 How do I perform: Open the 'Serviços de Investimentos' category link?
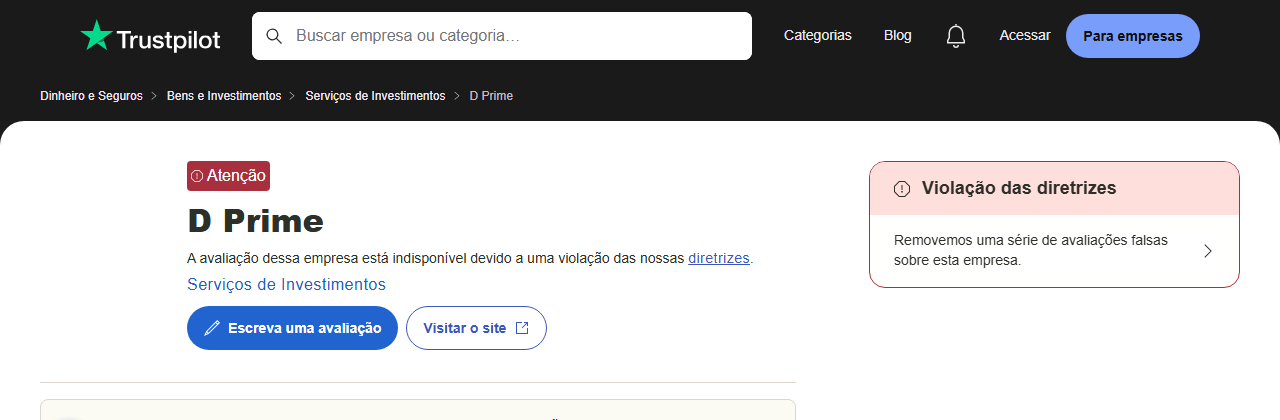[x=286, y=284]
